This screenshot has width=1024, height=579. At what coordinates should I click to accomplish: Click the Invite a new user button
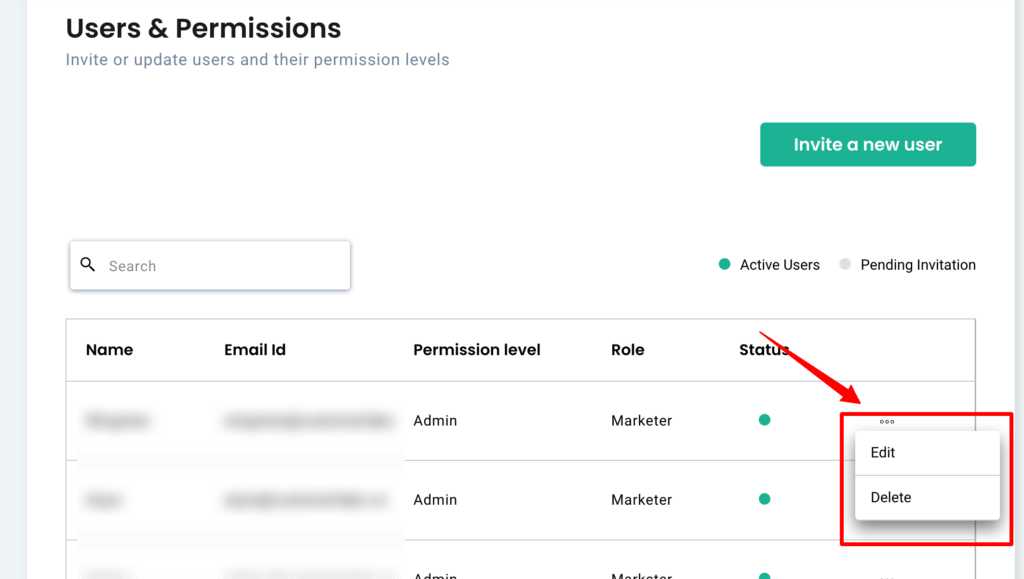tap(868, 144)
